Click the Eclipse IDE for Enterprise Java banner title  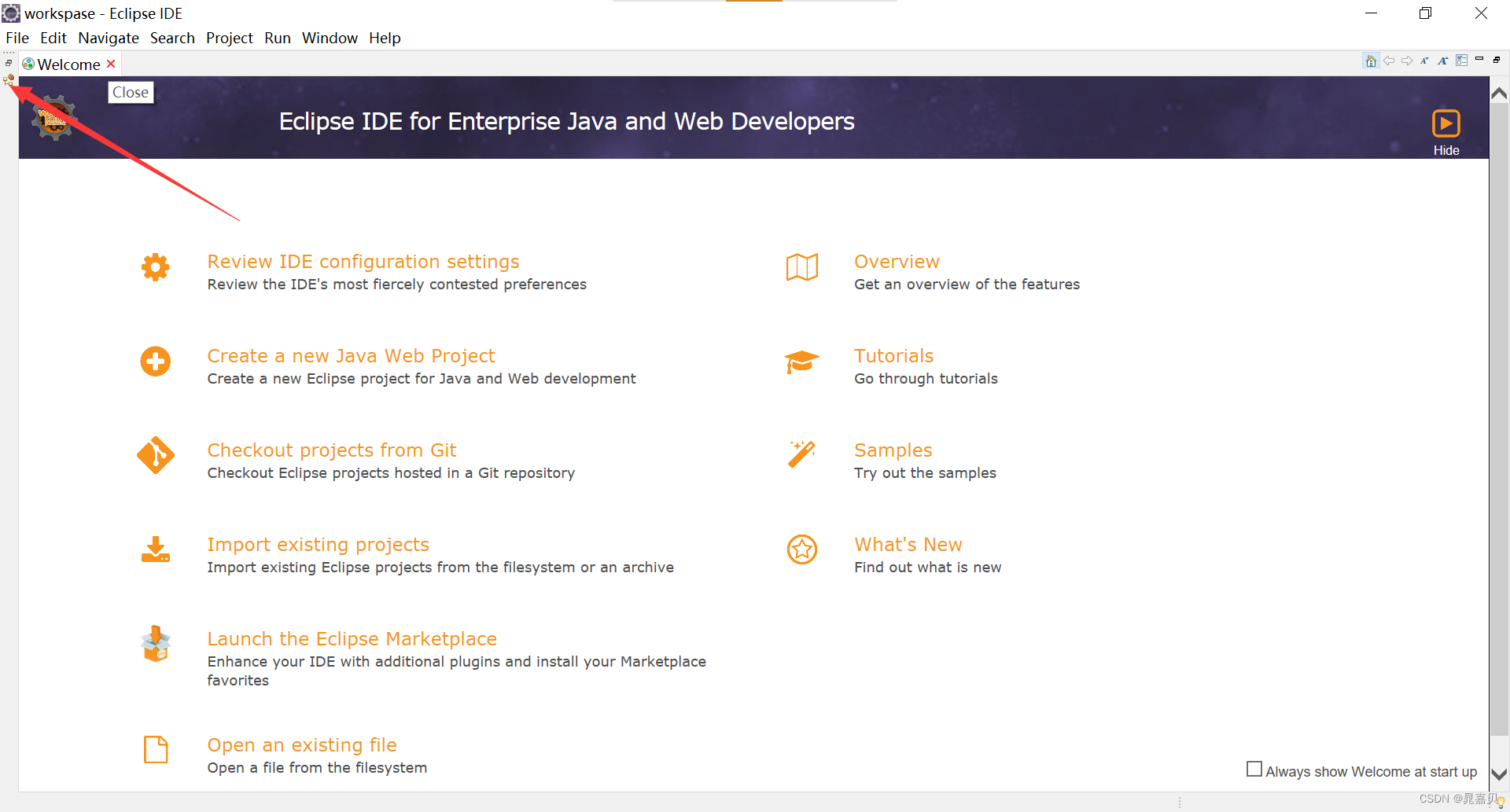pos(566,121)
